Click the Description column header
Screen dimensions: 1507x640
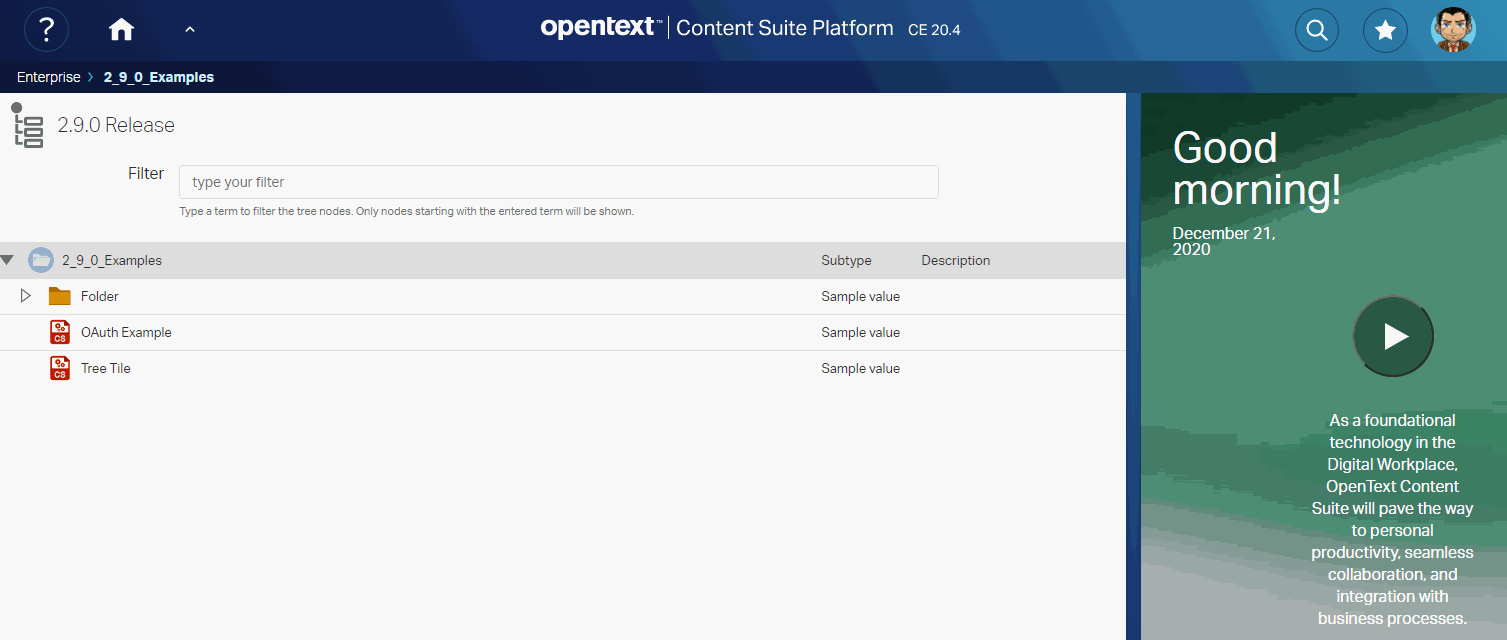(955, 260)
